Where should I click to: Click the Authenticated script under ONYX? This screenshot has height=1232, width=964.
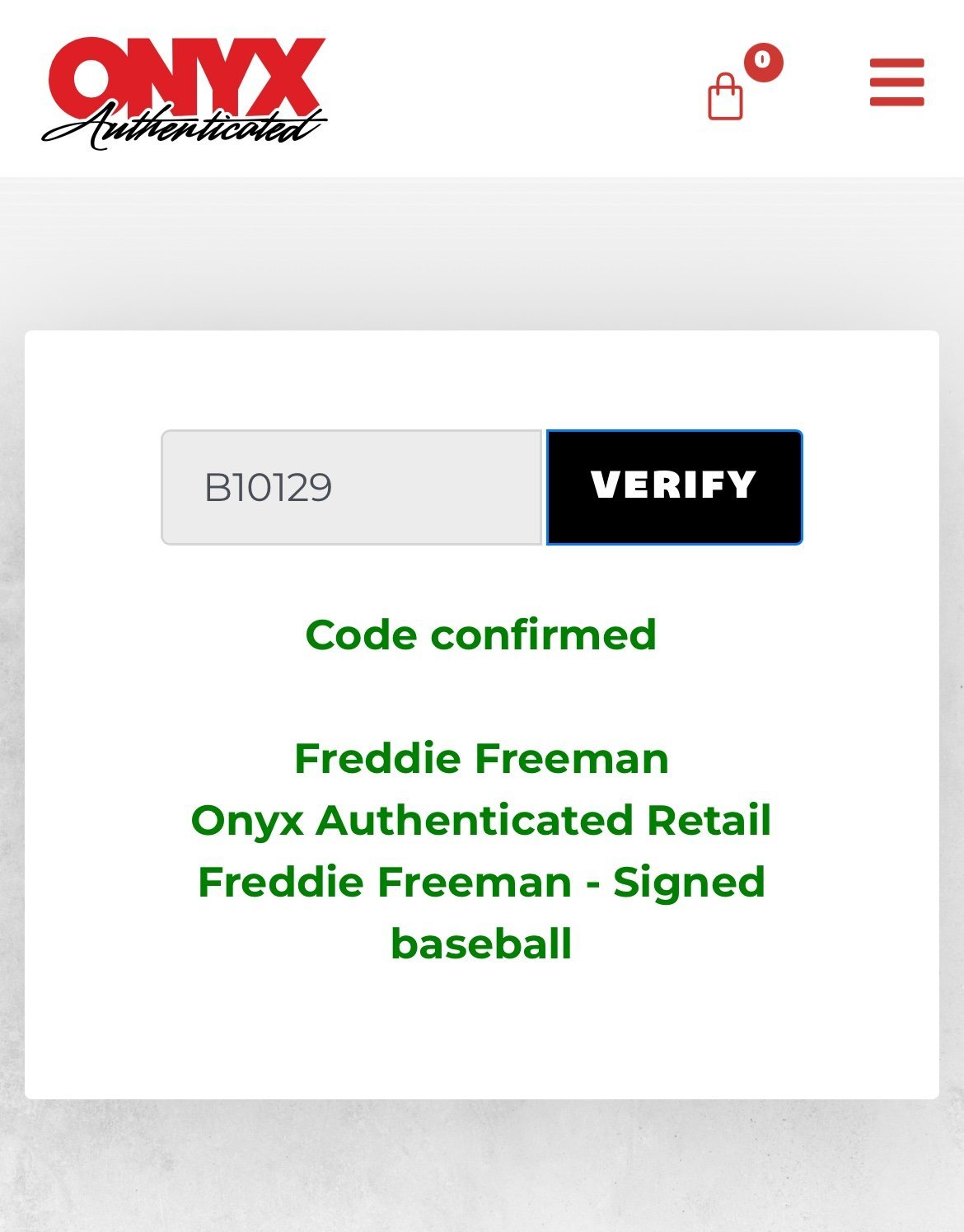pos(185,128)
